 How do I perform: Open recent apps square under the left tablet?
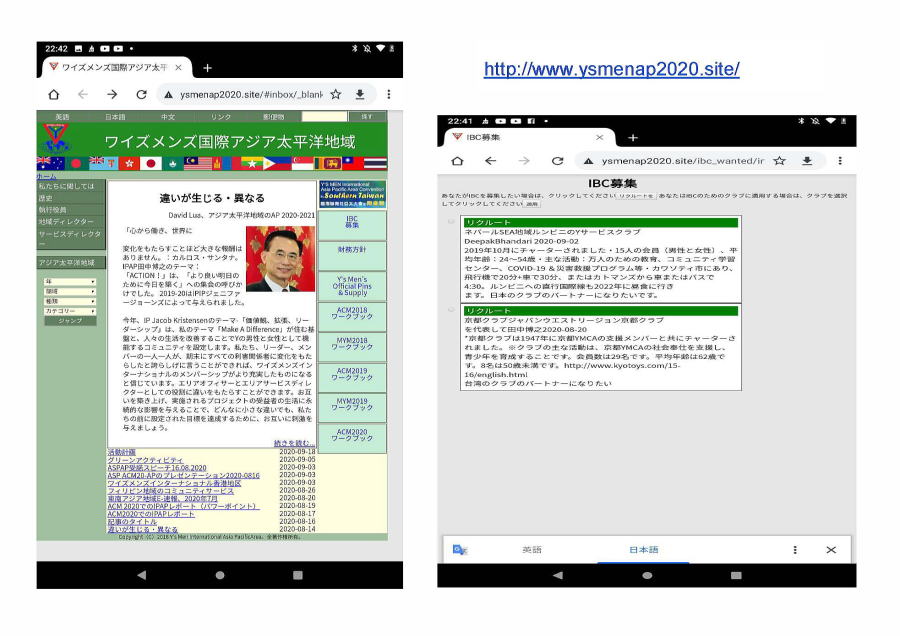(x=297, y=575)
